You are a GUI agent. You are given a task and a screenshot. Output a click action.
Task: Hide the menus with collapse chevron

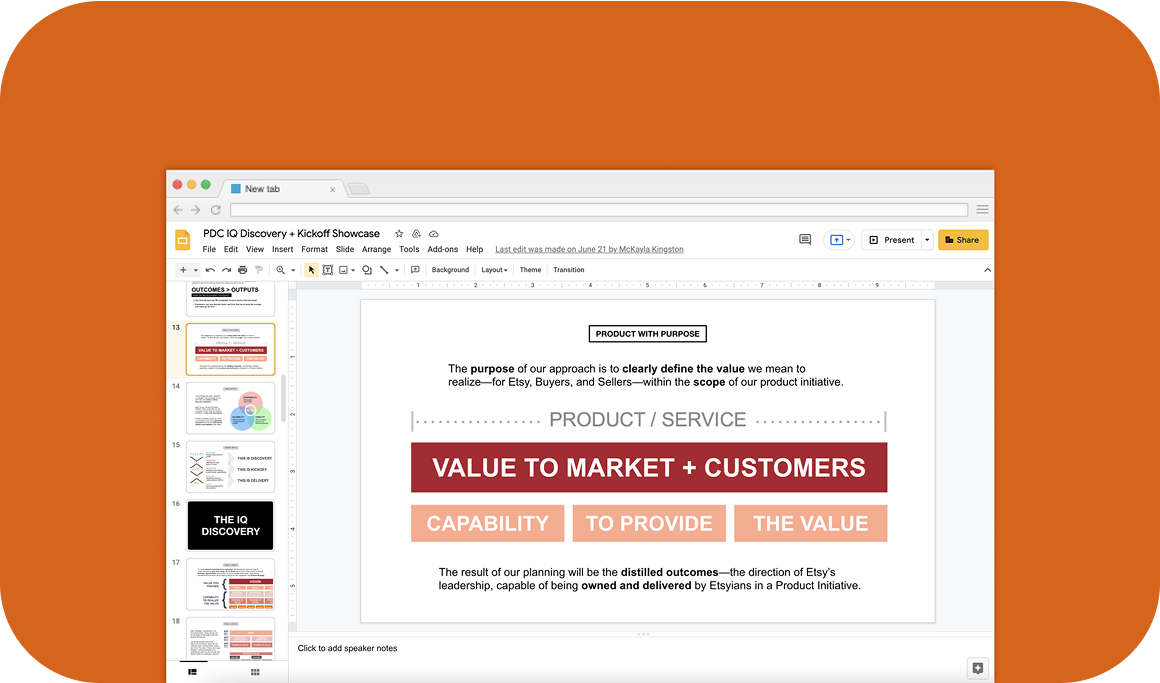(x=987, y=270)
